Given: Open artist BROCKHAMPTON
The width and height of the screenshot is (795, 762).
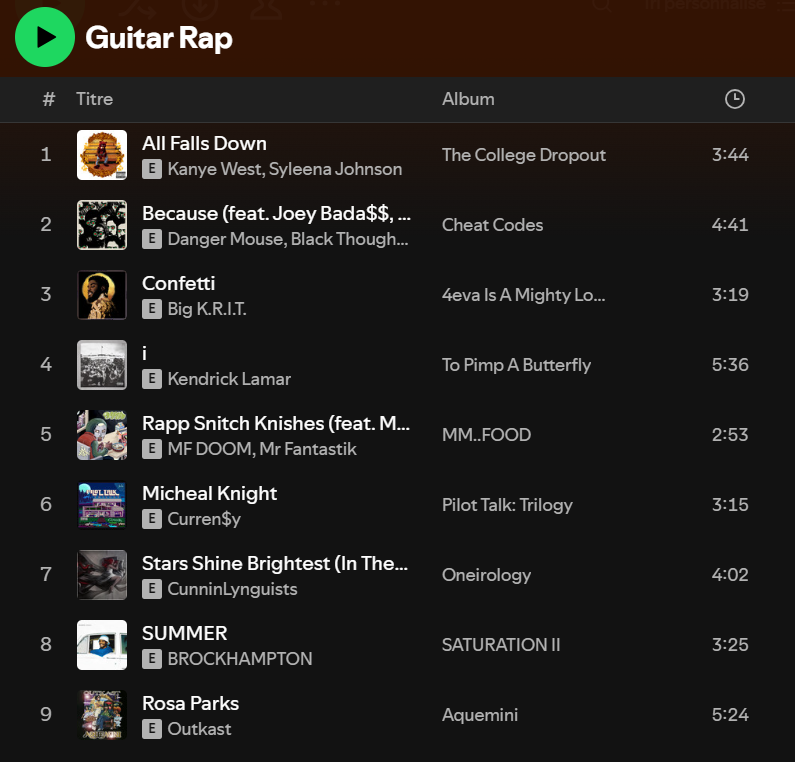Looking at the screenshot, I should point(240,659).
